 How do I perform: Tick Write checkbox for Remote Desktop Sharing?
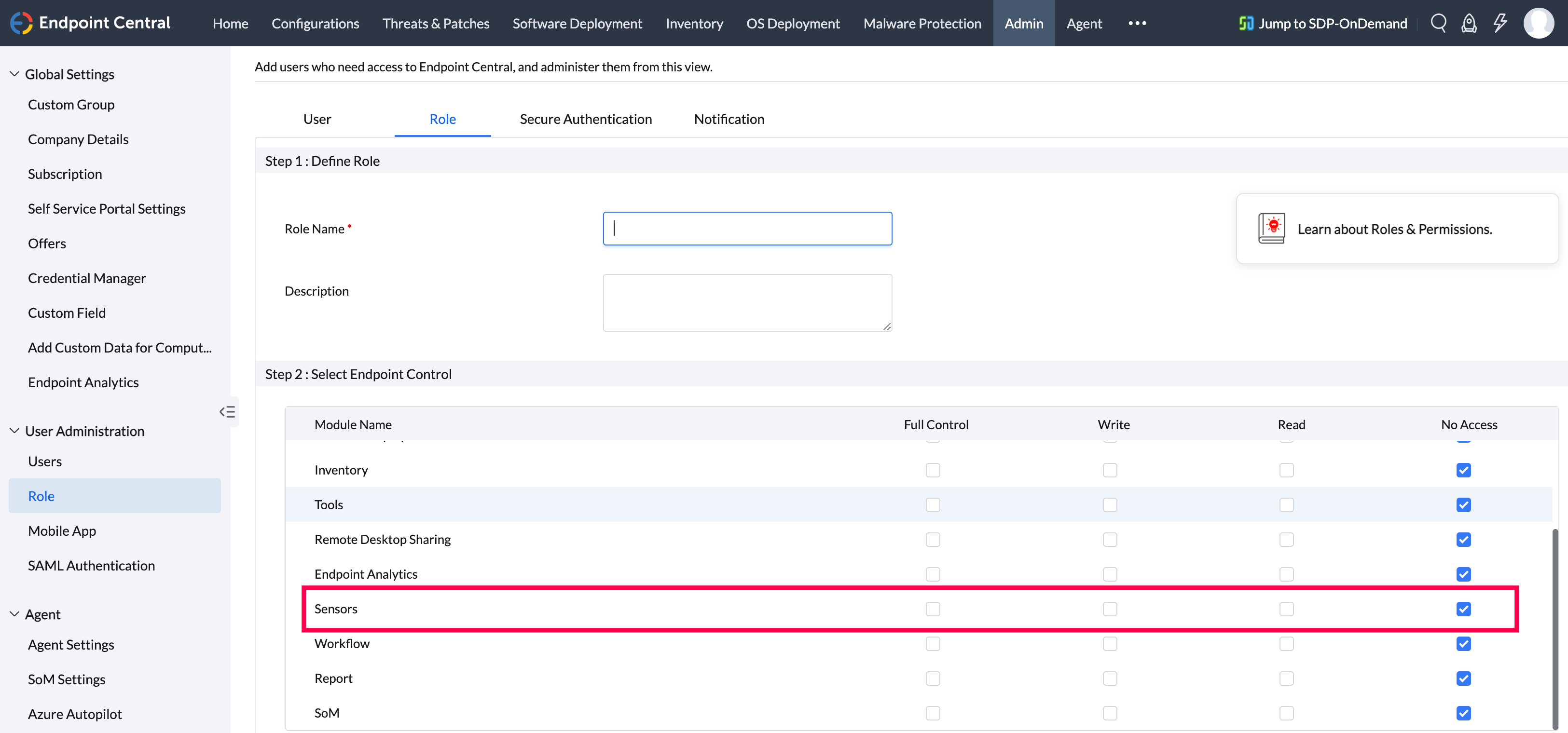pos(1110,540)
